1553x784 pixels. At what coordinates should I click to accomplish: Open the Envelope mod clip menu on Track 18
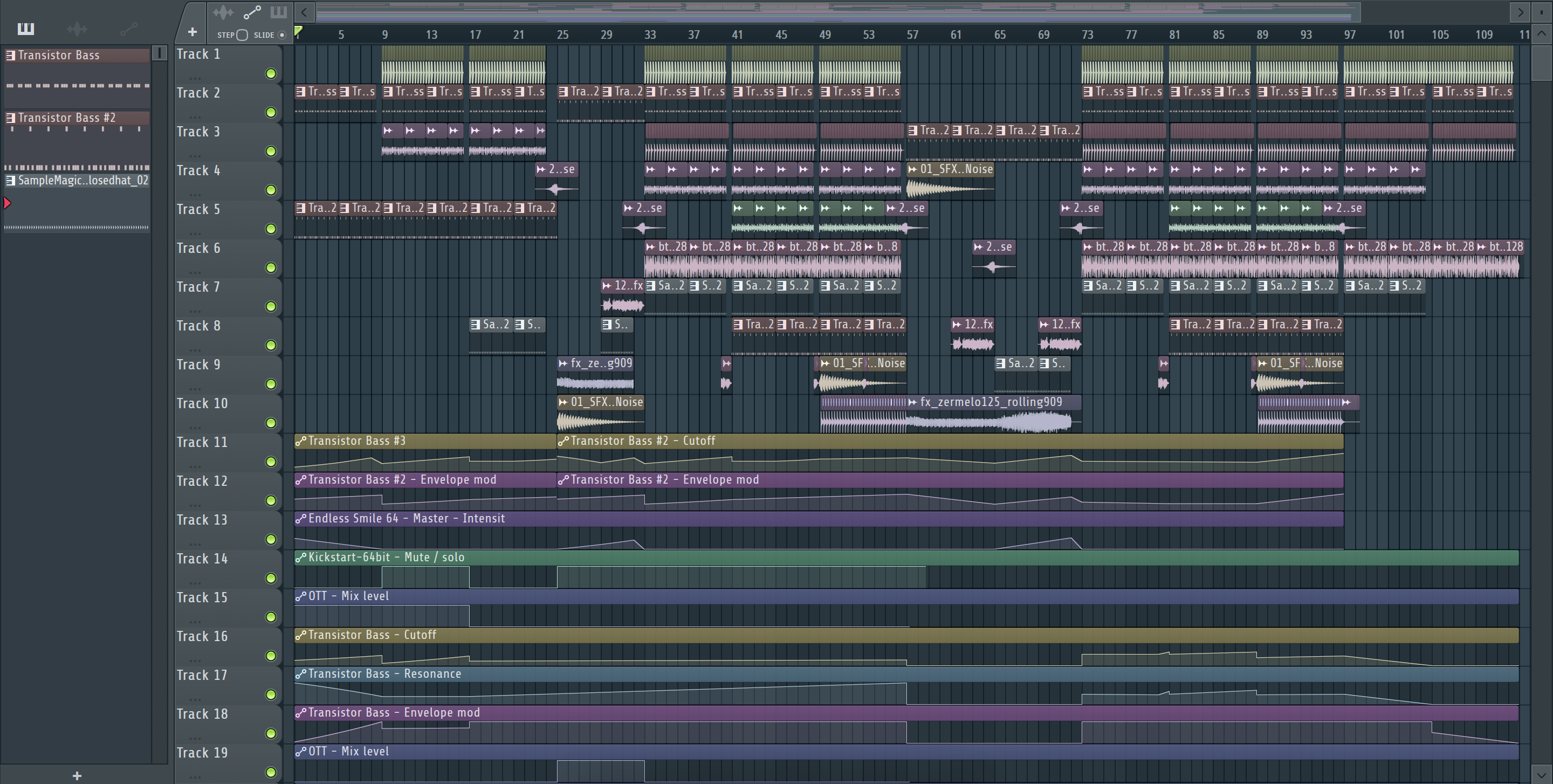[x=300, y=713]
